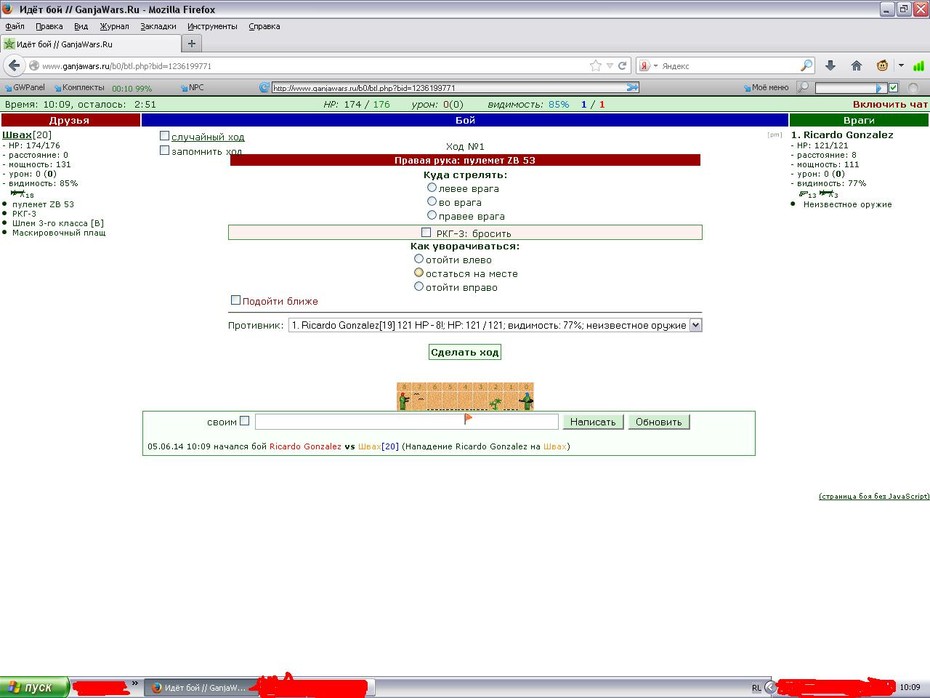Click the battle chat message input
930x698 pixels.
(407, 422)
